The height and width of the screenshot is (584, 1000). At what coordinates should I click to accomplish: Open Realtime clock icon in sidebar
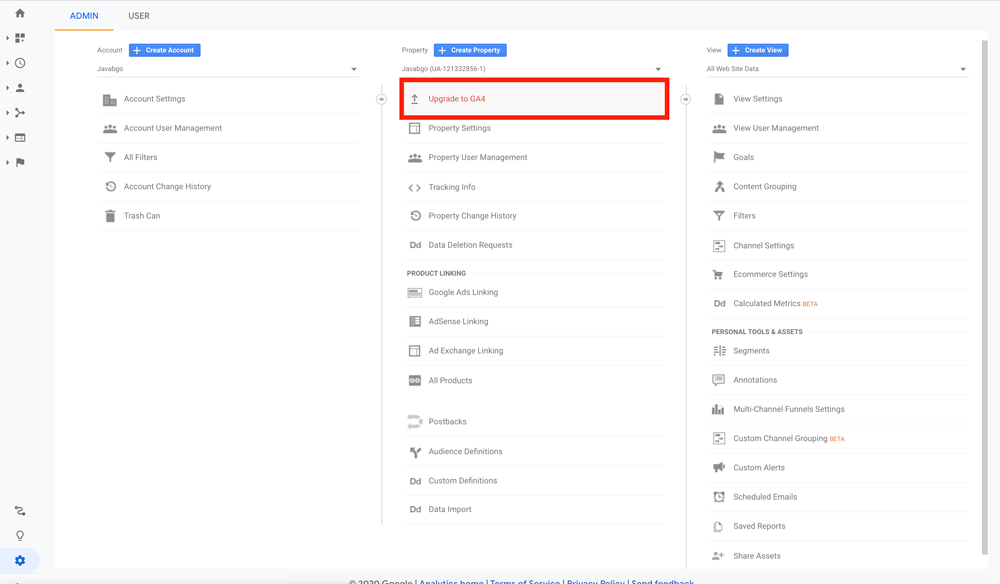pyautogui.click(x=20, y=63)
